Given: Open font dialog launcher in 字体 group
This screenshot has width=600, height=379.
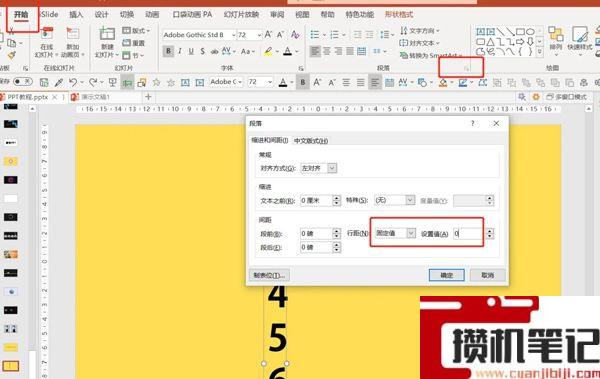Looking at the screenshot, I should click(x=301, y=68).
